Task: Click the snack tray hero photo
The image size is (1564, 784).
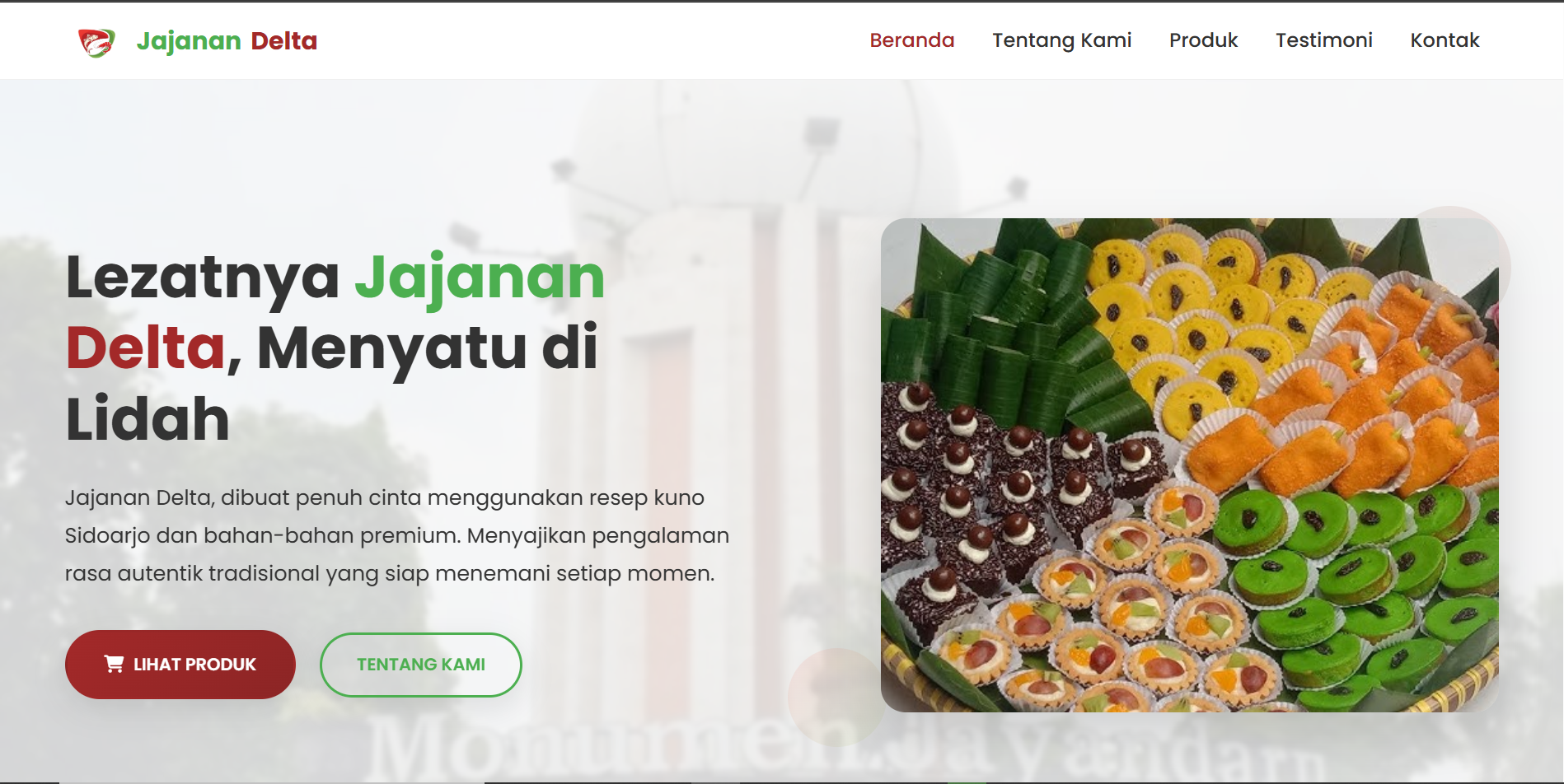Action: click(x=1189, y=464)
